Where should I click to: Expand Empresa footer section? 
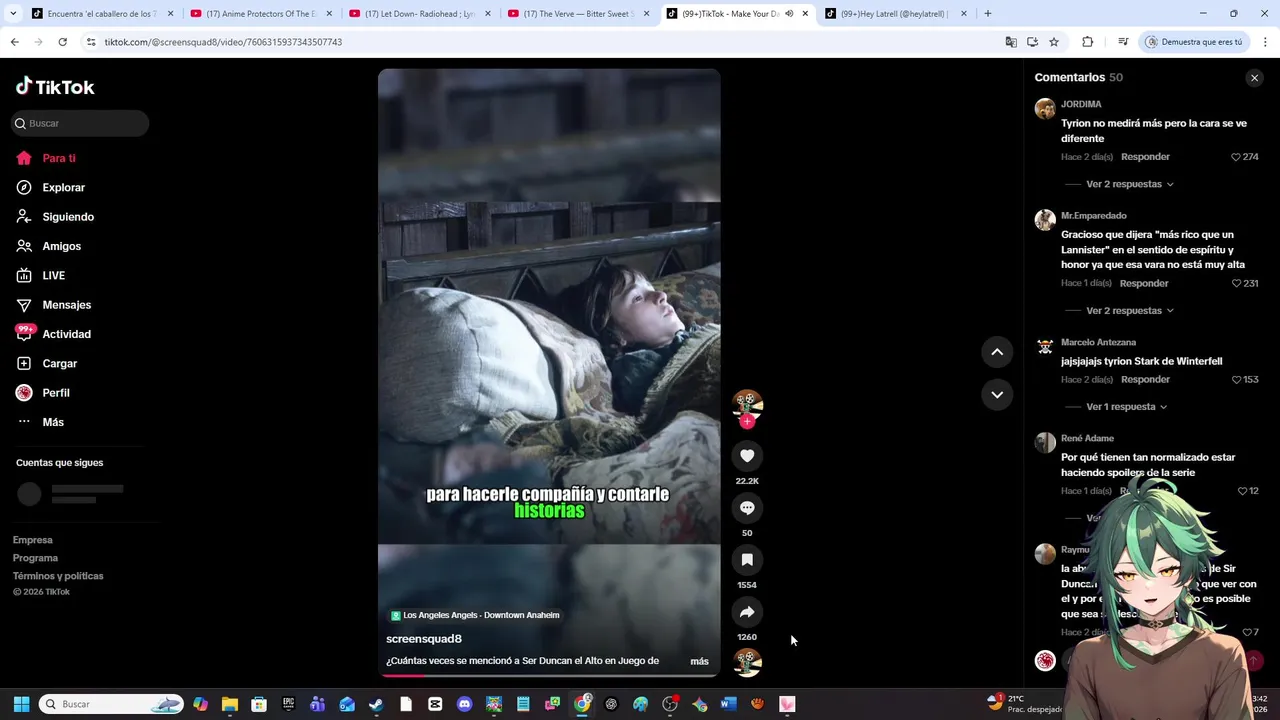click(33, 540)
